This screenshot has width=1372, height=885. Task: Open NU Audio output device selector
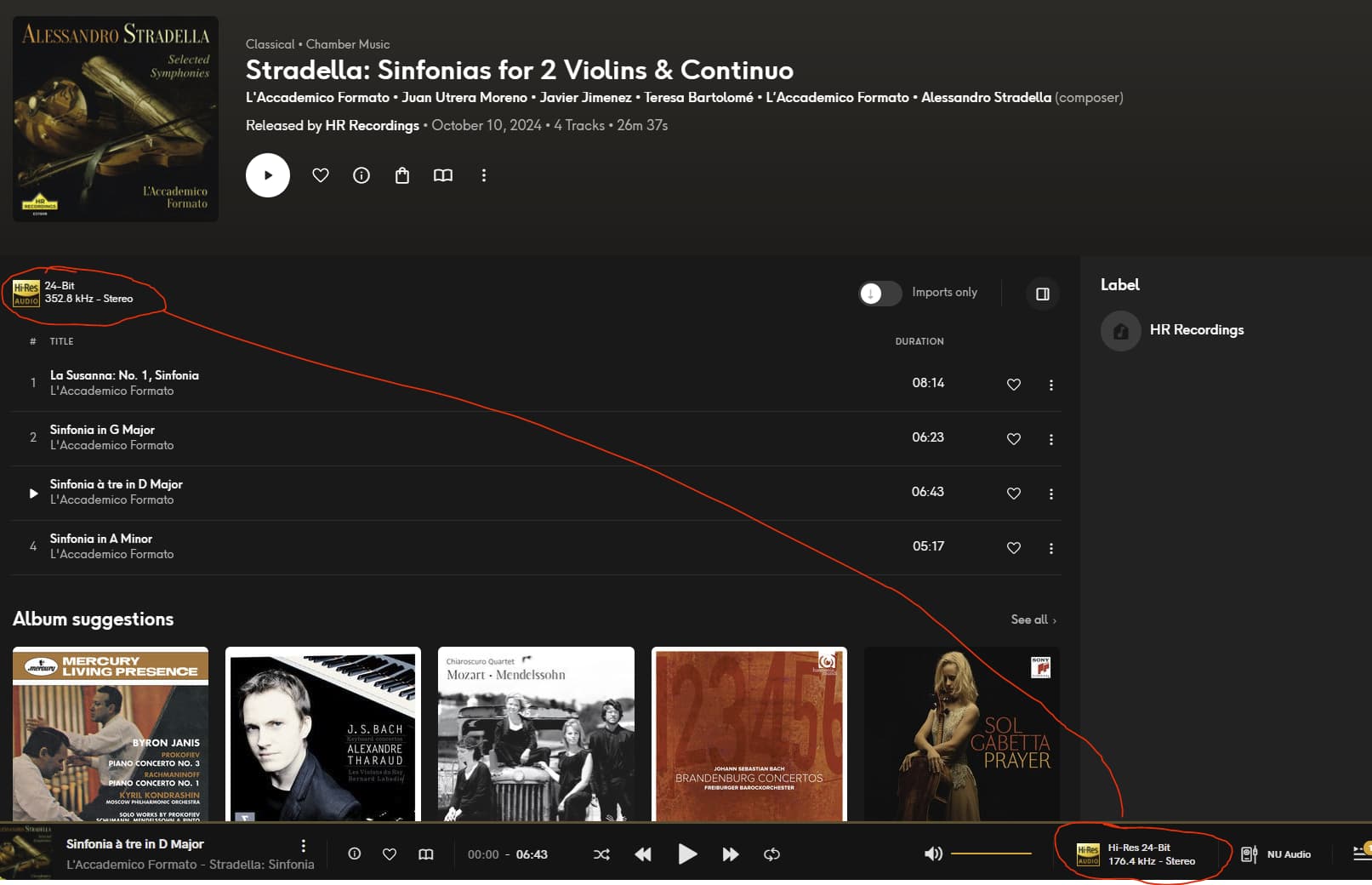(x=1276, y=854)
